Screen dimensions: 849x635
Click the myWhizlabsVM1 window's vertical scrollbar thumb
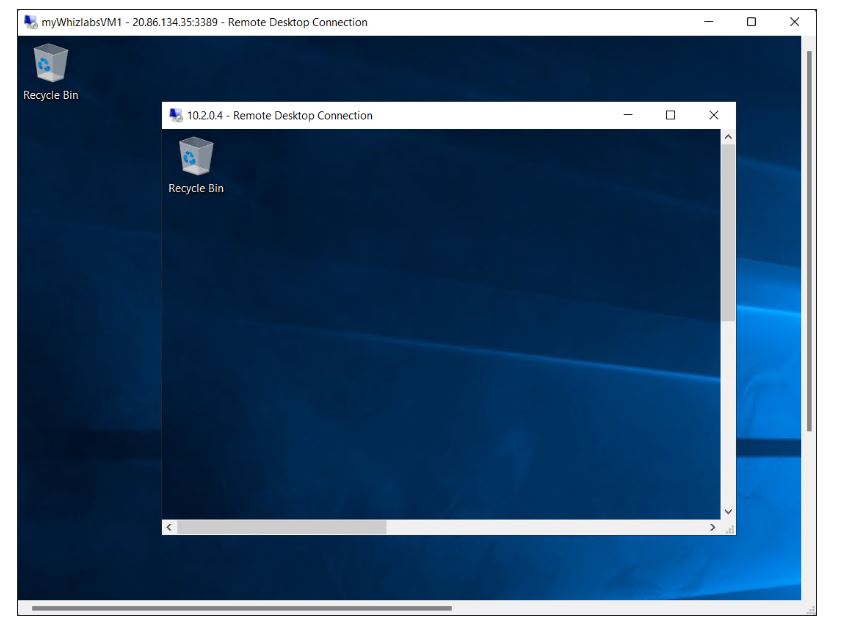[x=809, y=241]
